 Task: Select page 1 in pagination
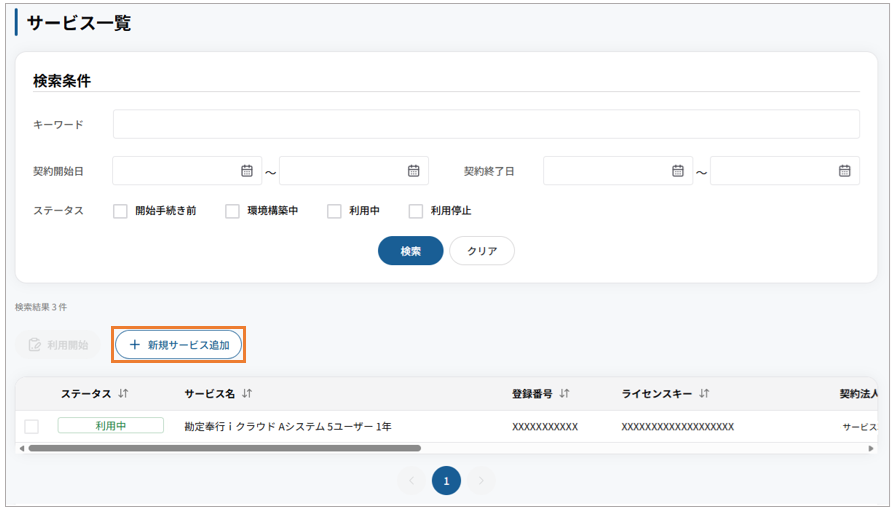click(x=446, y=481)
